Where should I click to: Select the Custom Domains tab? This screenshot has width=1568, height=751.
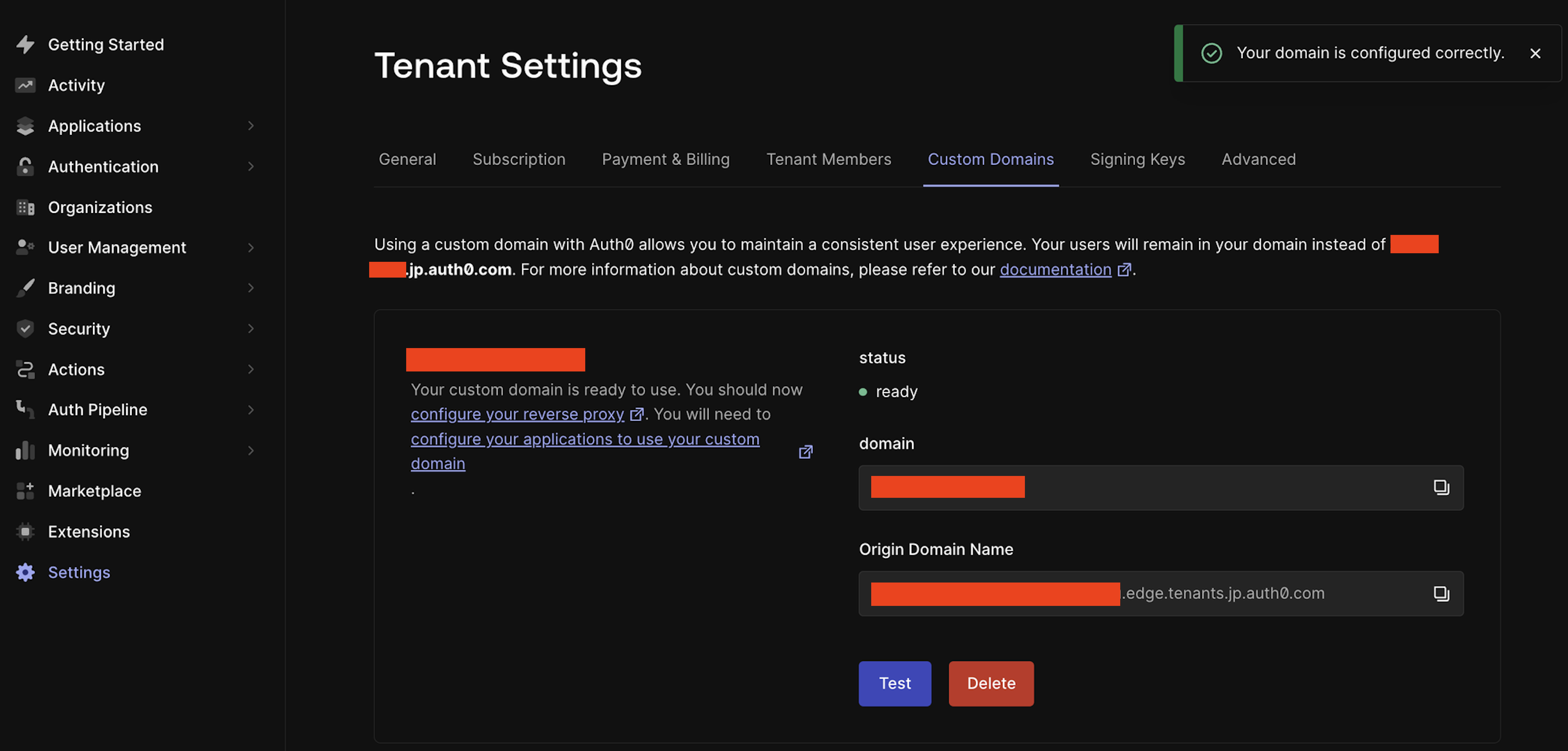990,159
